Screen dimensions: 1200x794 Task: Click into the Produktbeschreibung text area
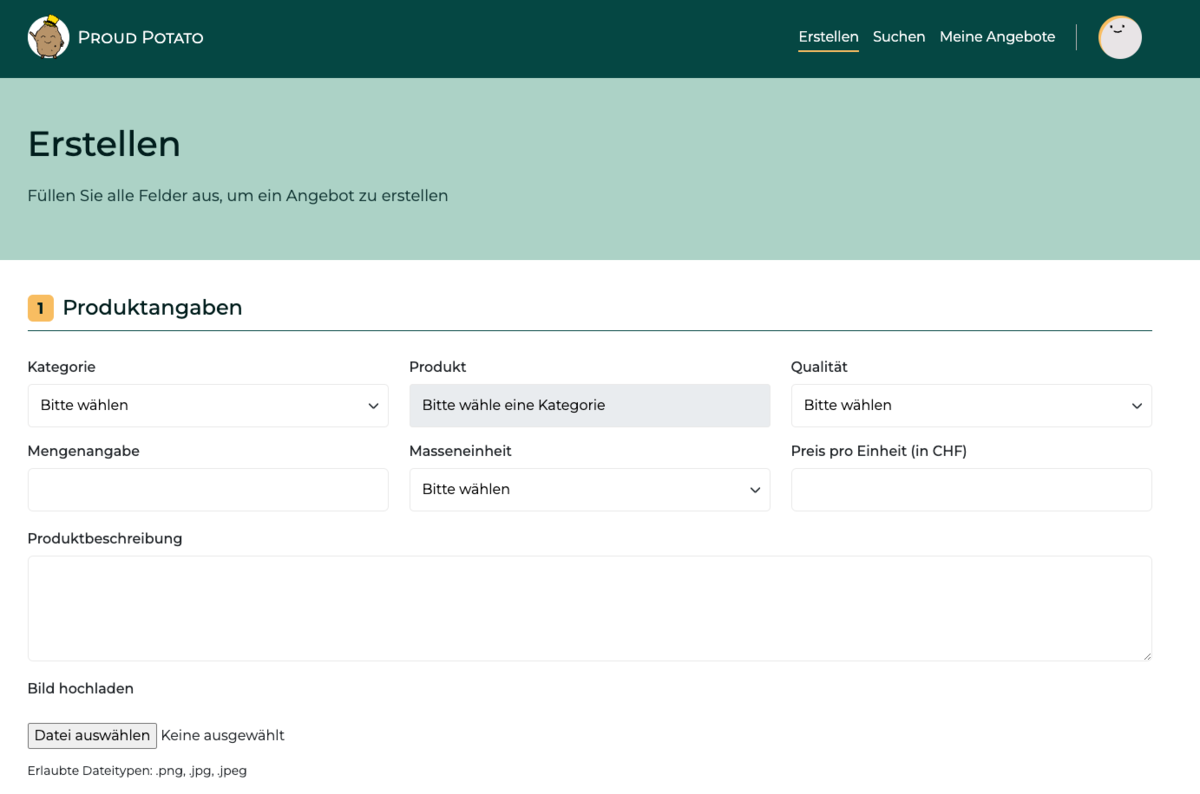(589, 608)
